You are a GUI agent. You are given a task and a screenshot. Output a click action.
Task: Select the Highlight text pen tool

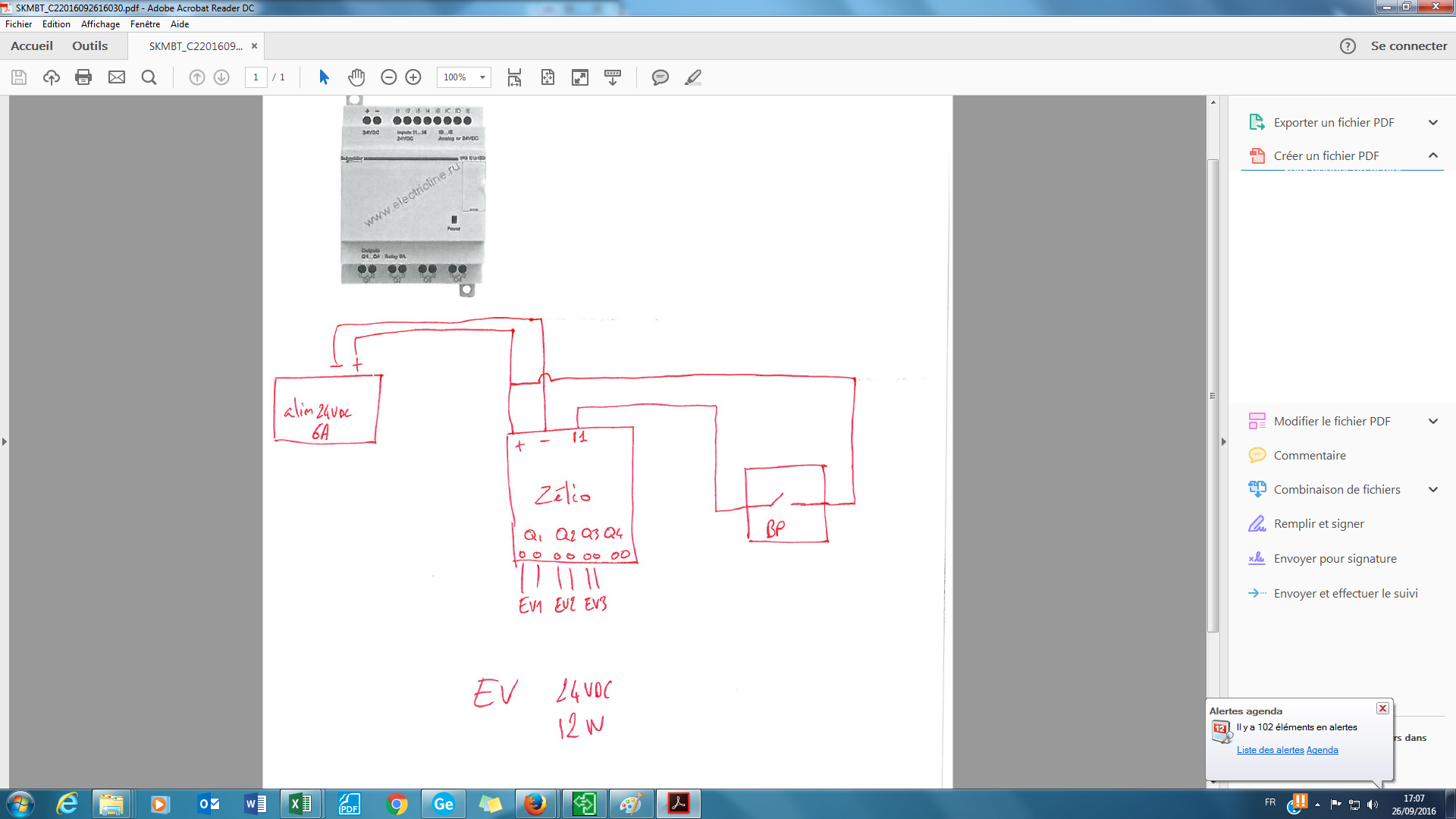pyautogui.click(x=693, y=77)
